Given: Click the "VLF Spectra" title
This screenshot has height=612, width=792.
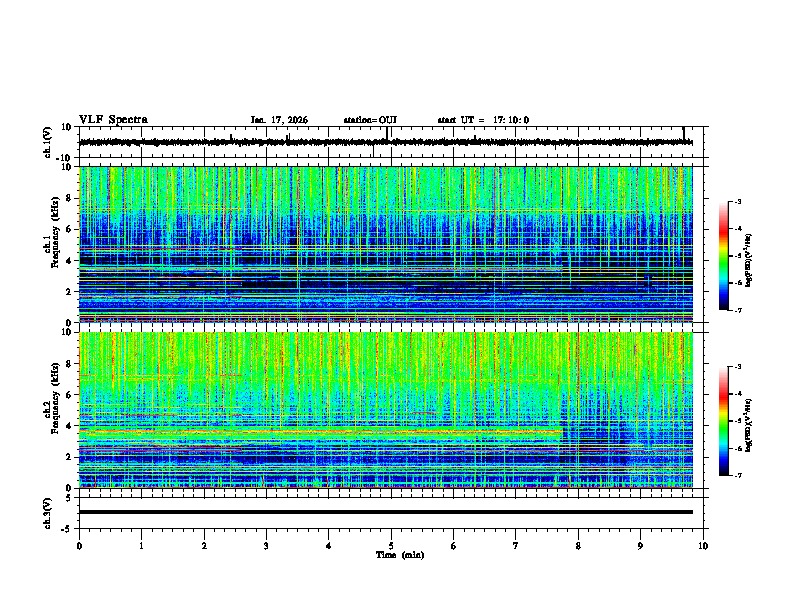Looking at the screenshot, I should coord(113,120).
